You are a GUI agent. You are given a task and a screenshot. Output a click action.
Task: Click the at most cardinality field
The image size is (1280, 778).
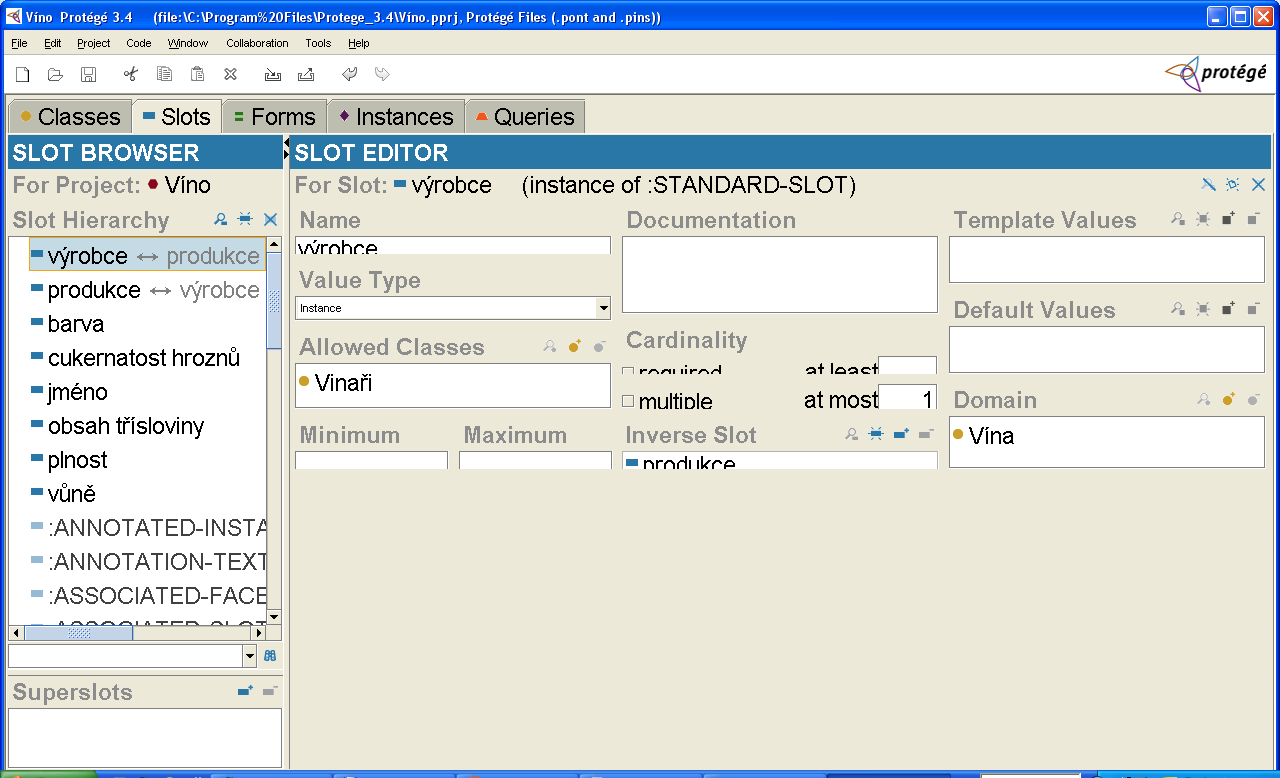[x=907, y=399]
